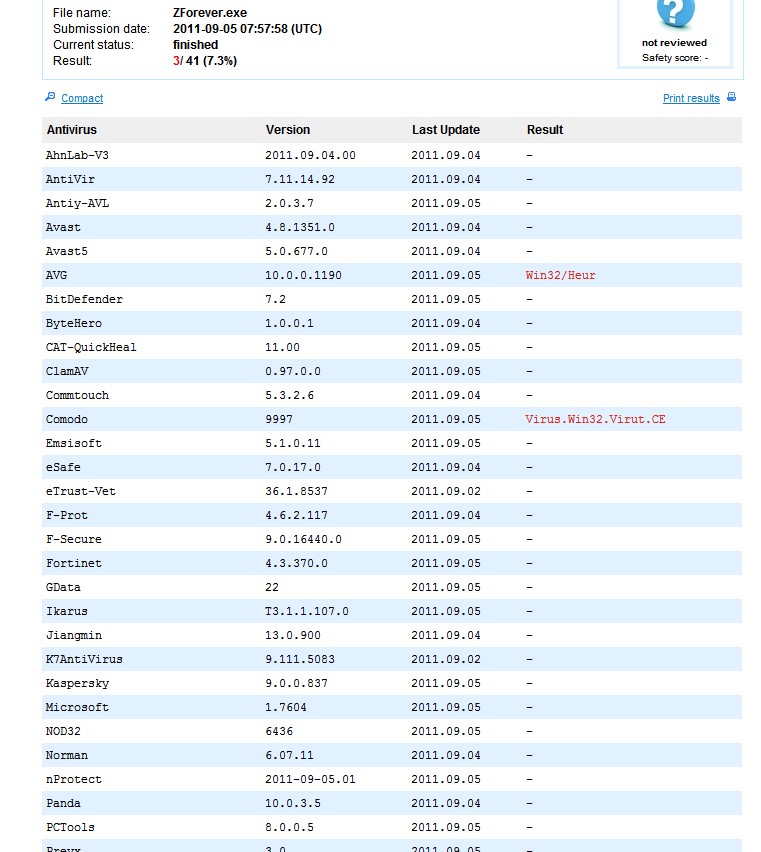Image resolution: width=761 pixels, height=852 pixels.
Task: Open the Win32/Heur detection from AVG
Action: 559,275
